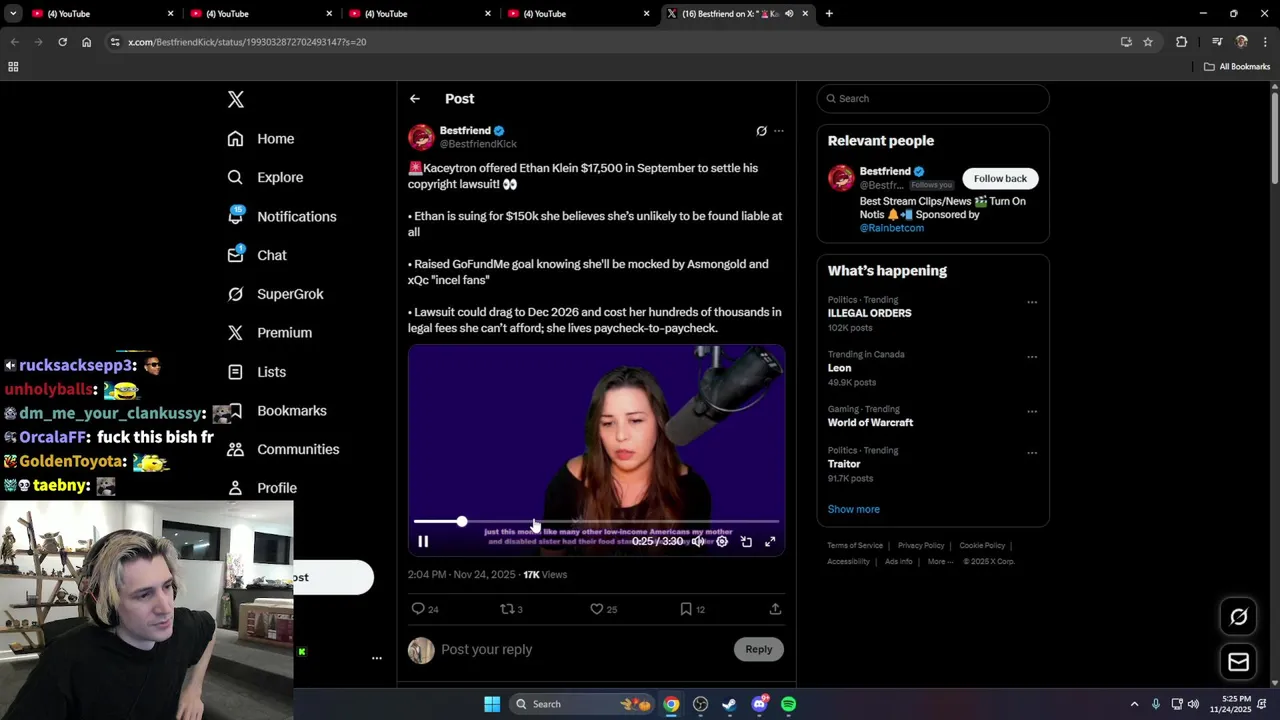Open more options for World of Warcraft trend
Viewport: 1280px width, 720px height.
click(1032, 411)
